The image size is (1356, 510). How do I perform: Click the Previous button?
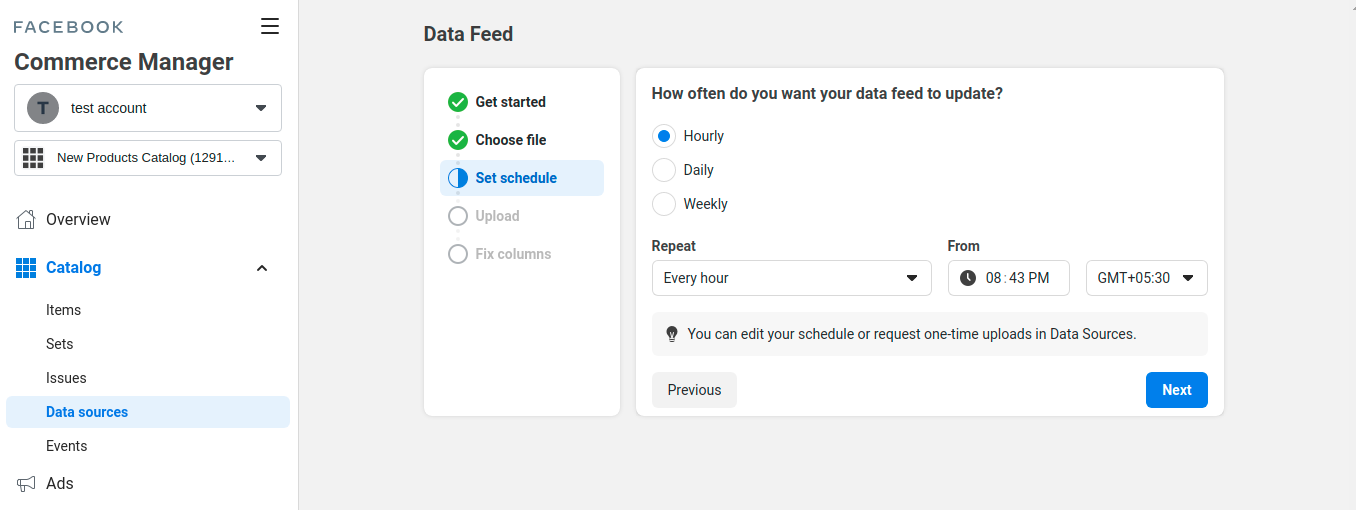click(x=694, y=390)
